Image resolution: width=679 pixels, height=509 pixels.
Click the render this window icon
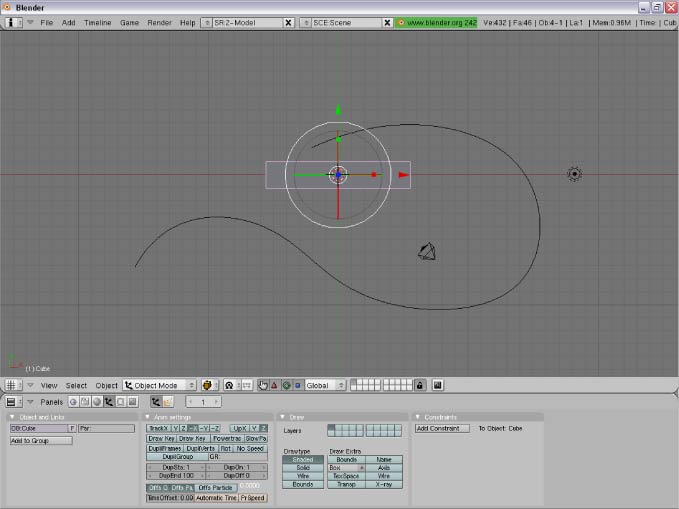437,385
